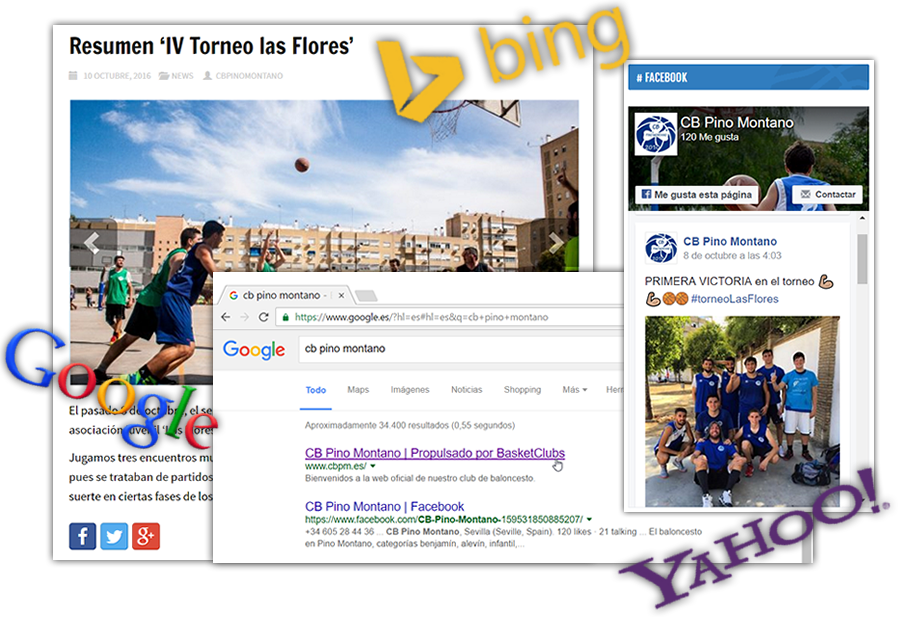900x620 pixels.
Task: Click CB Pino Montano logo in Facebook header
Action: pyautogui.click(x=656, y=134)
